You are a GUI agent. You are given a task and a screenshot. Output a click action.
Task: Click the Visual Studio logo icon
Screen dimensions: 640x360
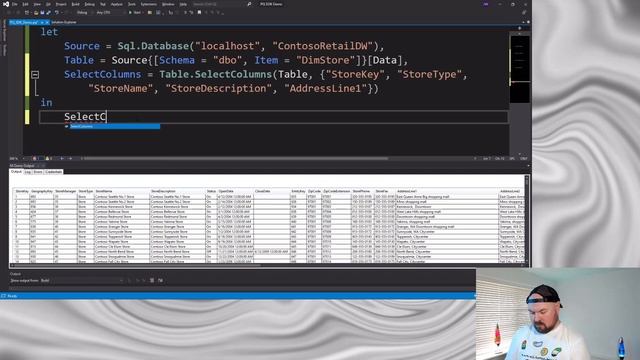6,4
